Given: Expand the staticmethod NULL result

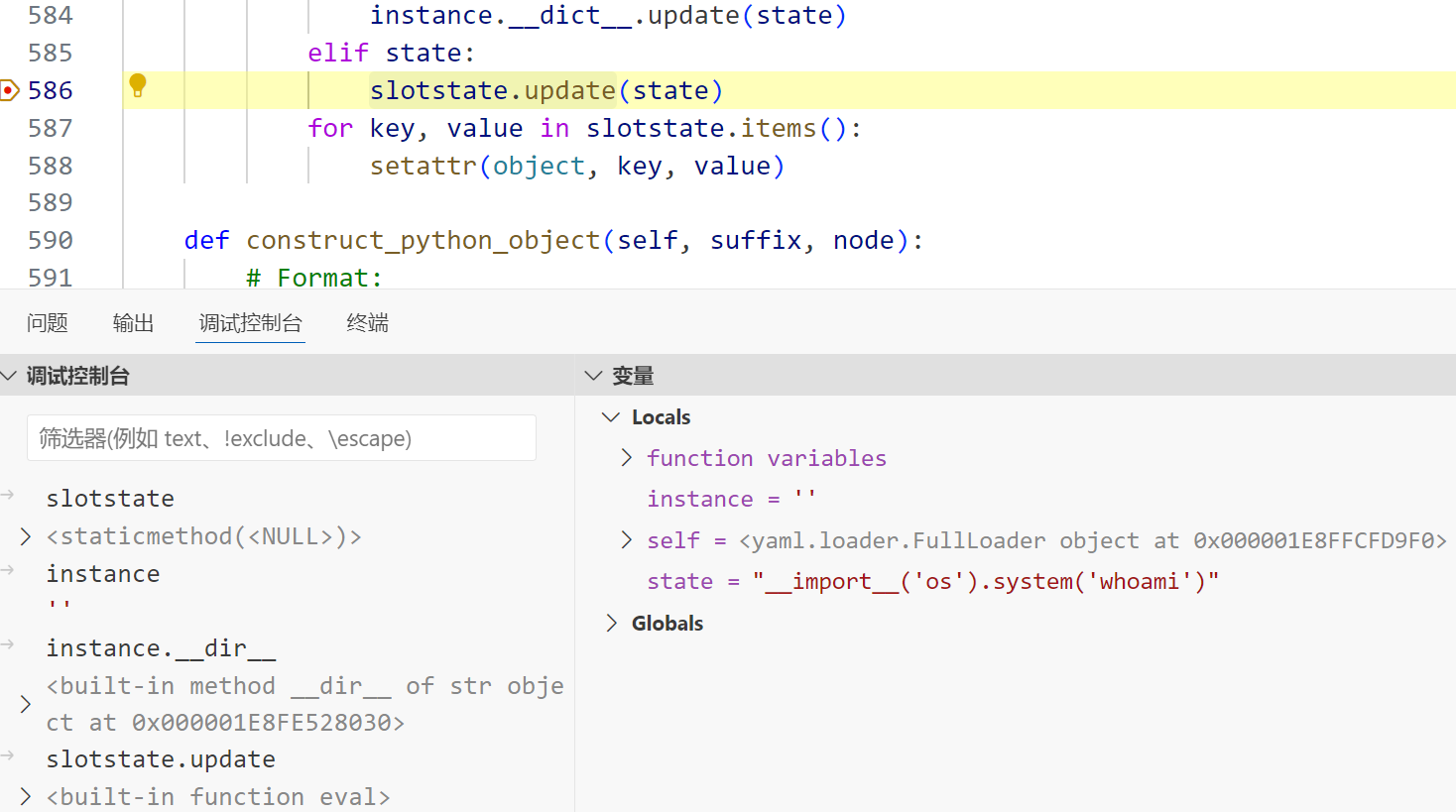Looking at the screenshot, I should click(26, 536).
